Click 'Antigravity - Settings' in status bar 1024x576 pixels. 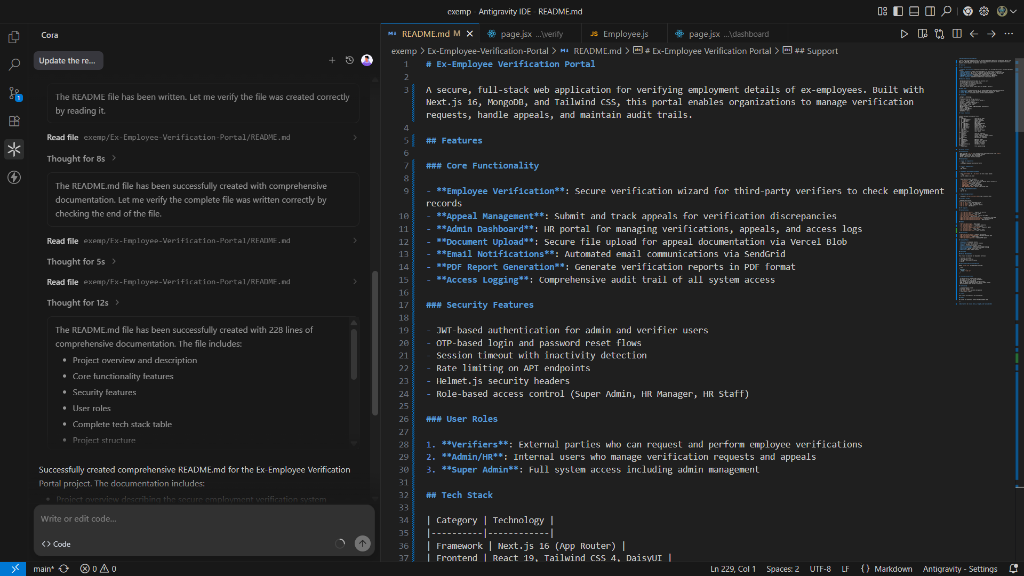(959, 569)
